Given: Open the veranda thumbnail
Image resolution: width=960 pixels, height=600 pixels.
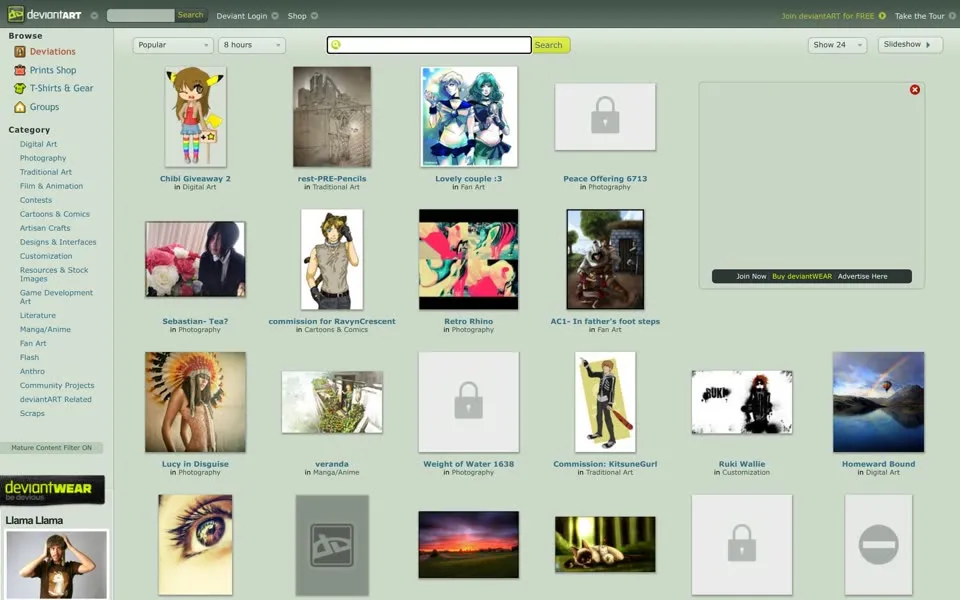Looking at the screenshot, I should tap(332, 402).
